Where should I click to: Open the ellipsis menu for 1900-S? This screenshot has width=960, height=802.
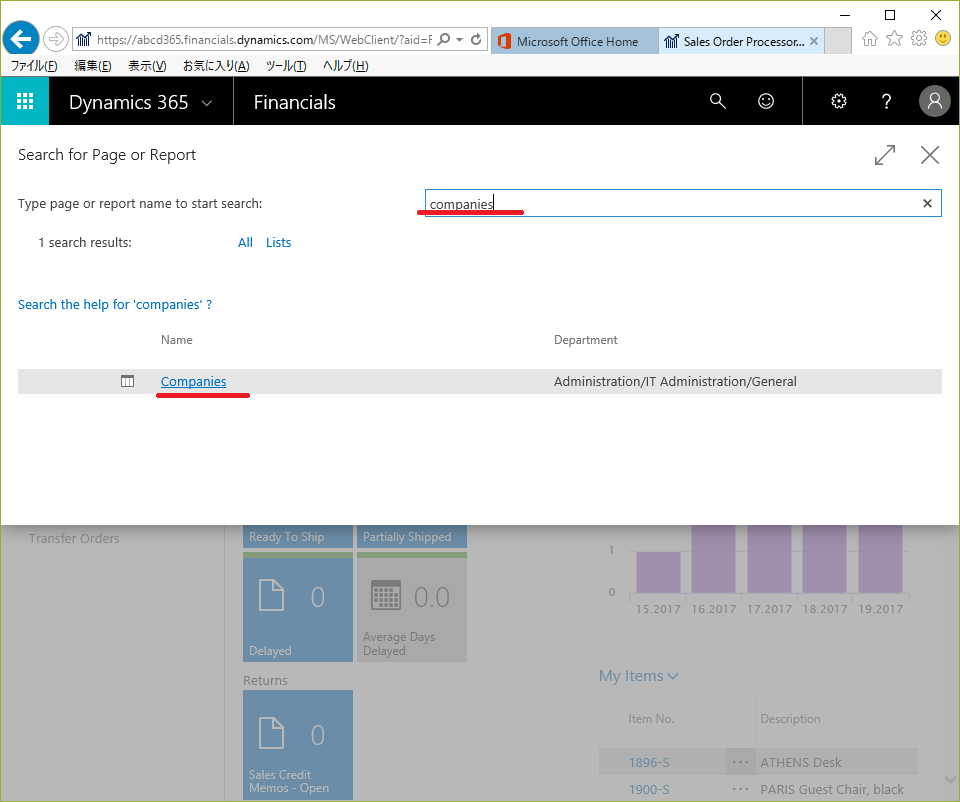pos(740,789)
